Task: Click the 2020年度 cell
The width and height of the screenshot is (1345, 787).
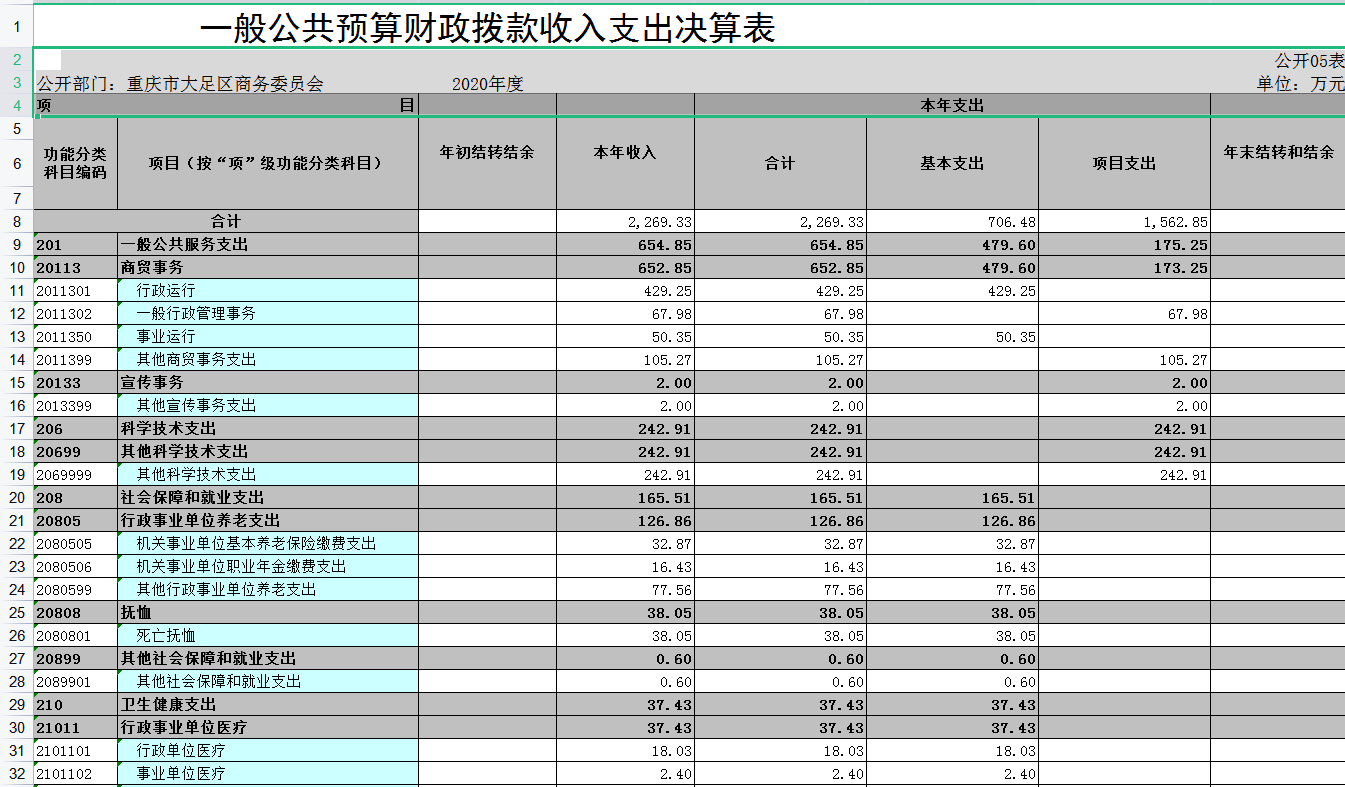Action: 487,84
